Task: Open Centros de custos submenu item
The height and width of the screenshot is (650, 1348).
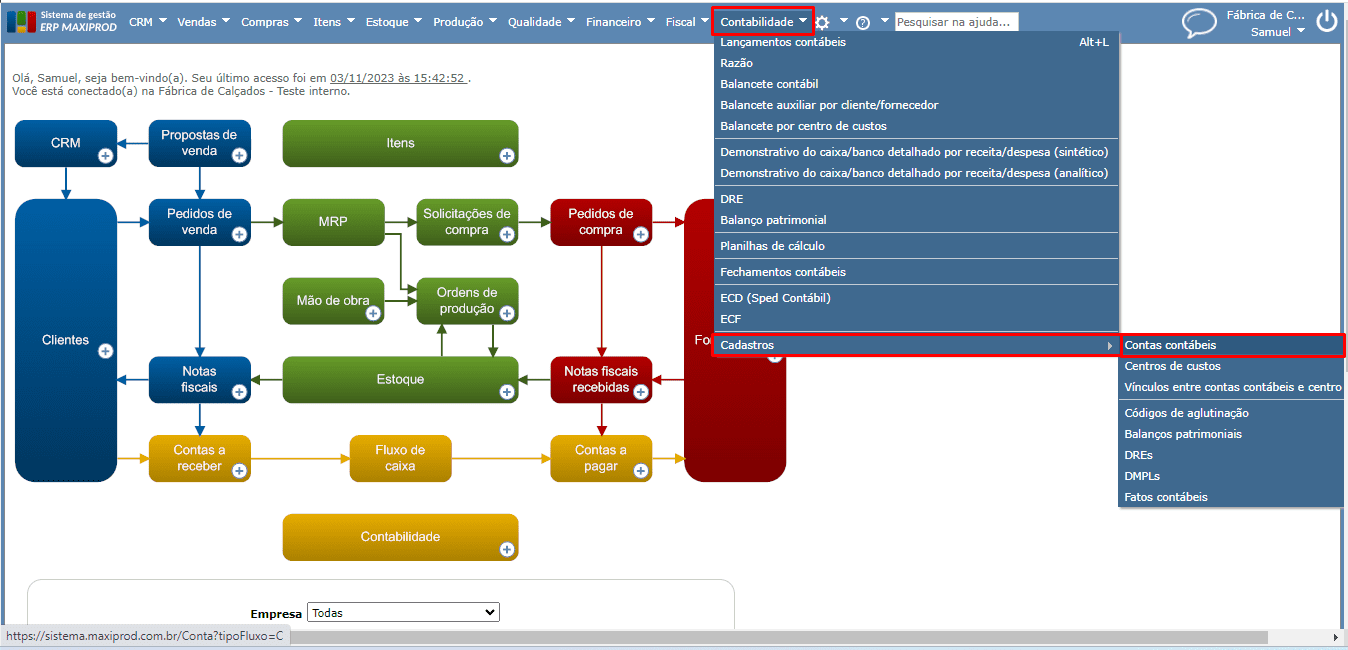Action: pos(1232,366)
